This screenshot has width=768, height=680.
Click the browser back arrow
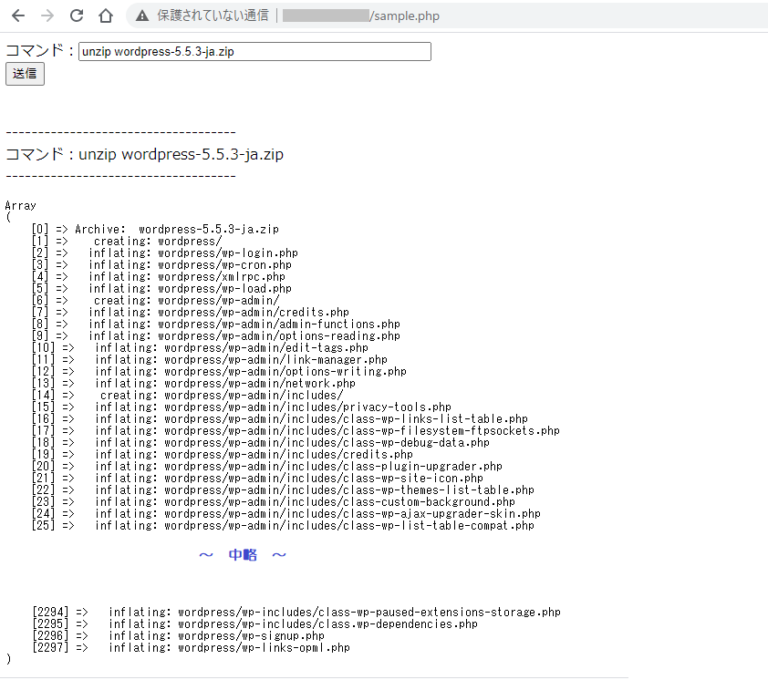point(18,16)
